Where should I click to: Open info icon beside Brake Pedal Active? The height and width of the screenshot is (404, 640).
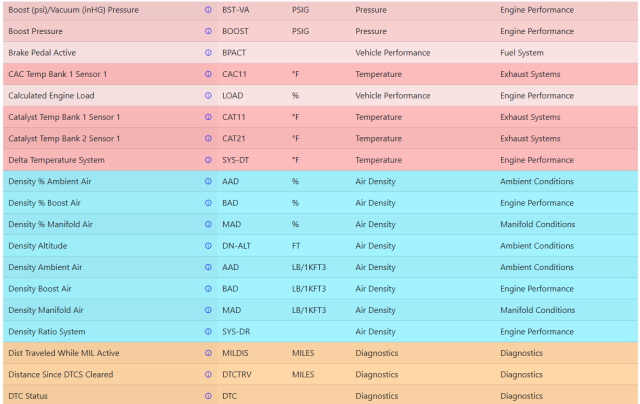pyautogui.click(x=208, y=53)
